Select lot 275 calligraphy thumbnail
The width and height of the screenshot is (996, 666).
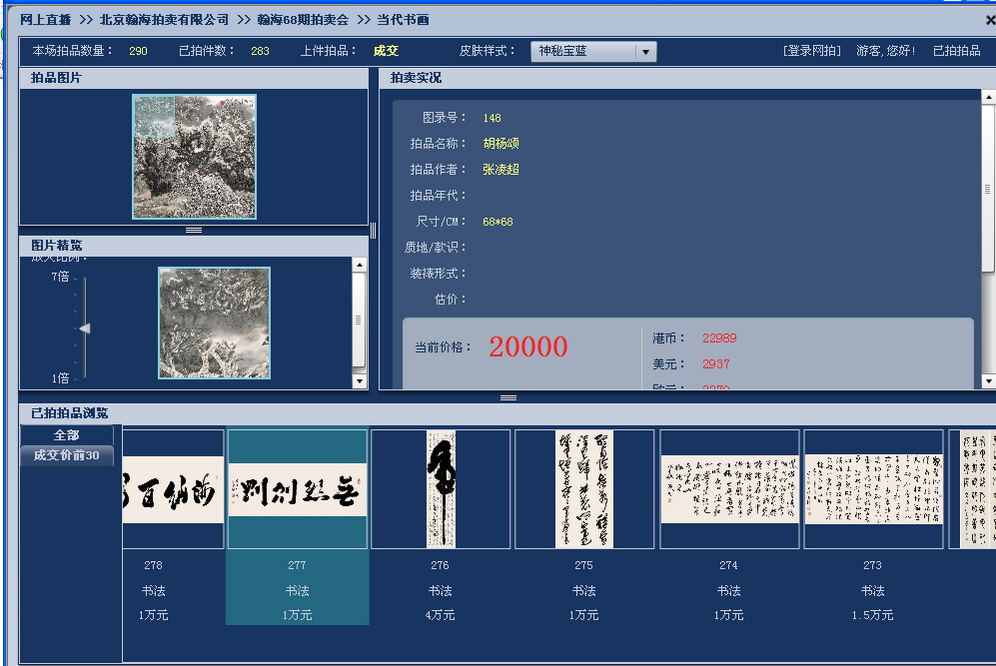[584, 489]
